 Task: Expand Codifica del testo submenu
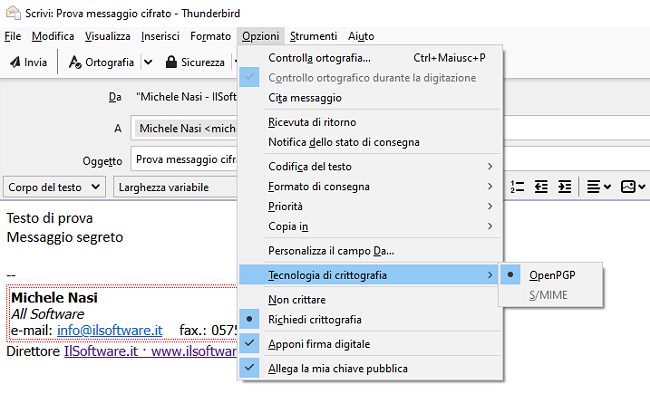tap(371, 167)
